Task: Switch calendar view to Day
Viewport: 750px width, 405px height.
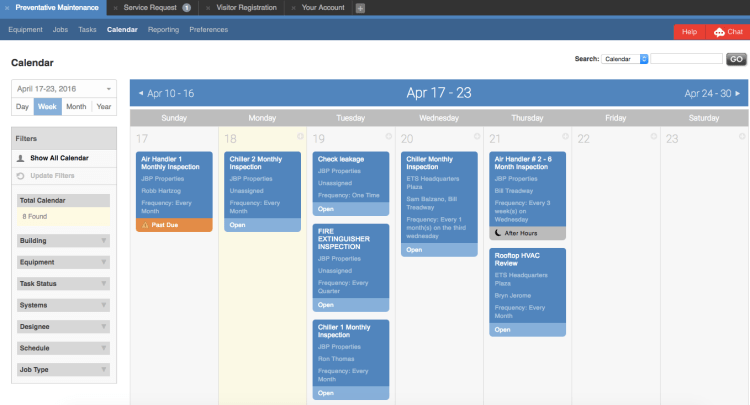Action: click(22, 106)
